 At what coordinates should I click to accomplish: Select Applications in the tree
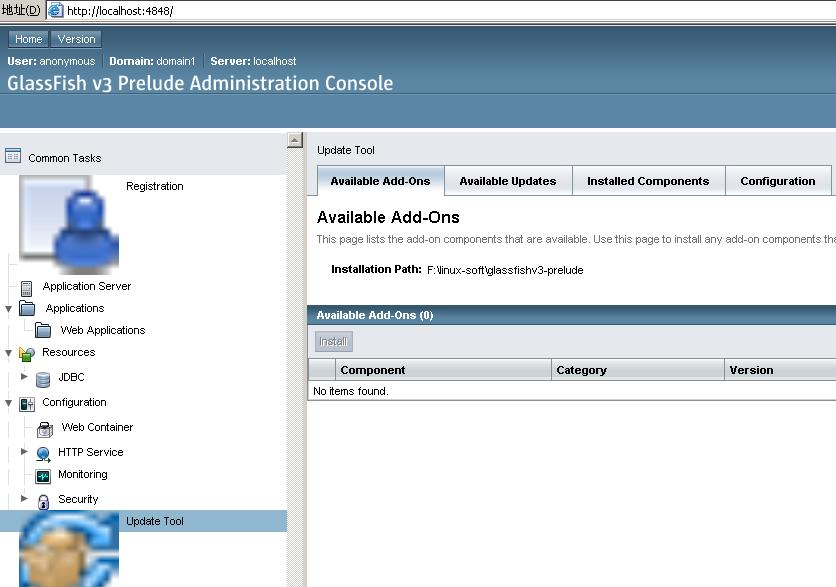75,308
